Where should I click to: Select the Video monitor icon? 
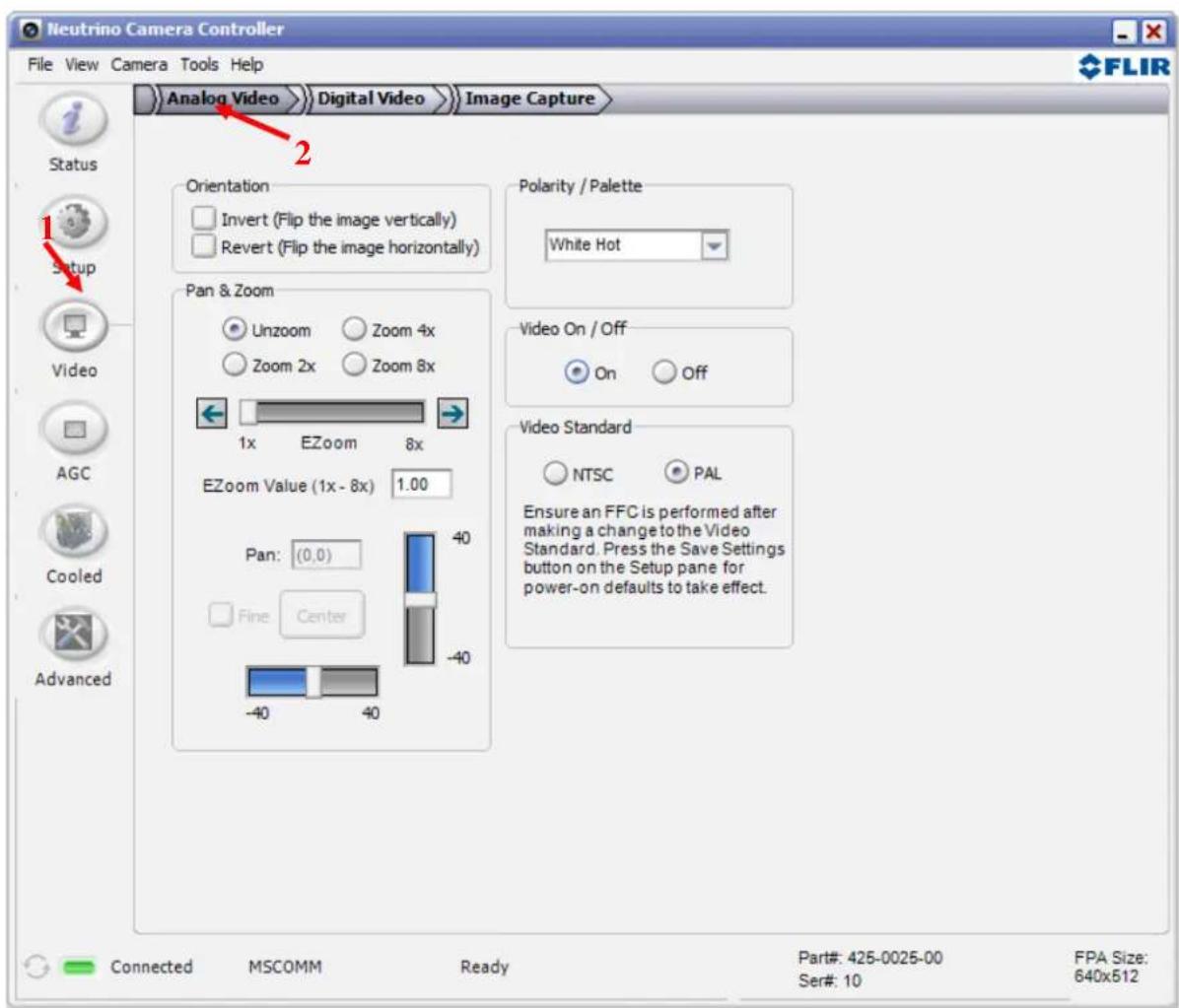(x=75, y=325)
